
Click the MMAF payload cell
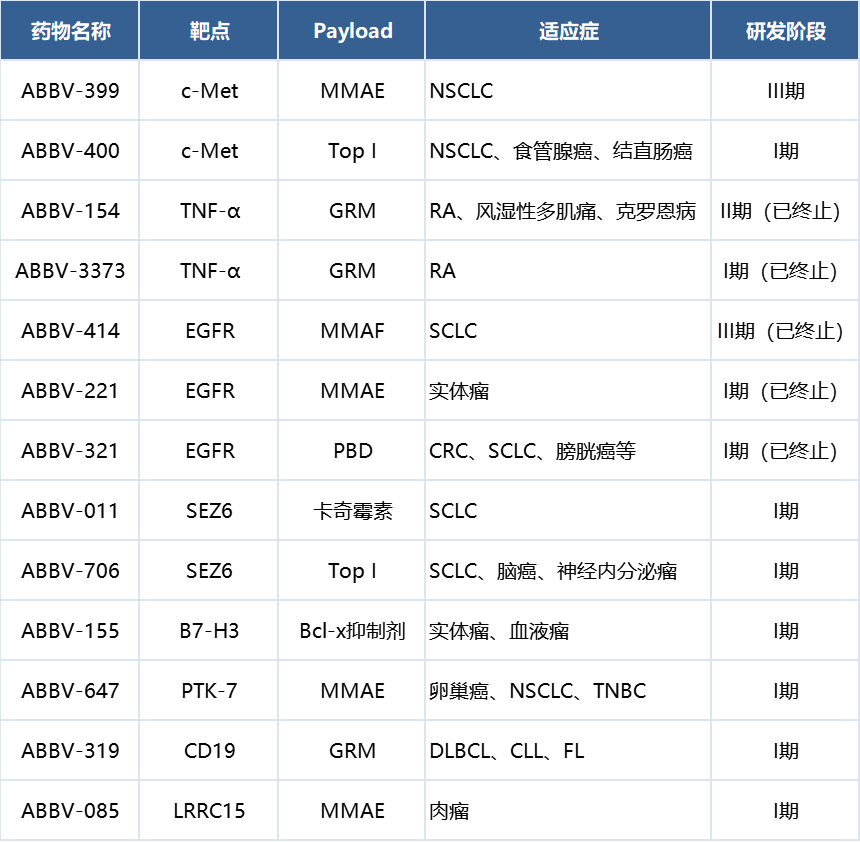[352, 331]
